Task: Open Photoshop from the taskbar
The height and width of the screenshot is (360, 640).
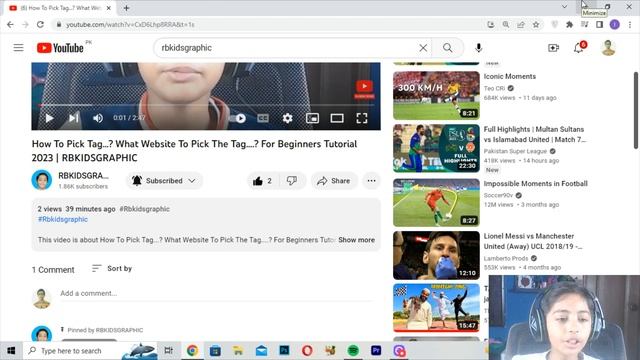Action: tap(284, 351)
